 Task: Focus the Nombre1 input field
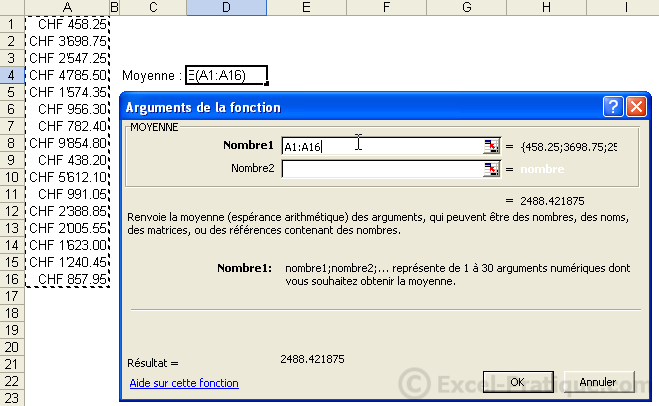pyautogui.click(x=382, y=146)
